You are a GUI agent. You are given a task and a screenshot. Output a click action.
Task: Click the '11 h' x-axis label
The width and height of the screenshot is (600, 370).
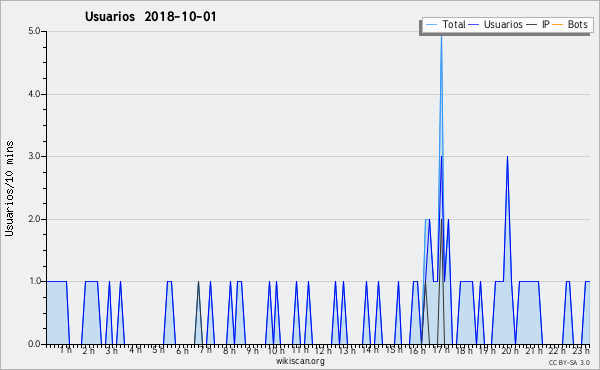pyautogui.click(x=300, y=350)
